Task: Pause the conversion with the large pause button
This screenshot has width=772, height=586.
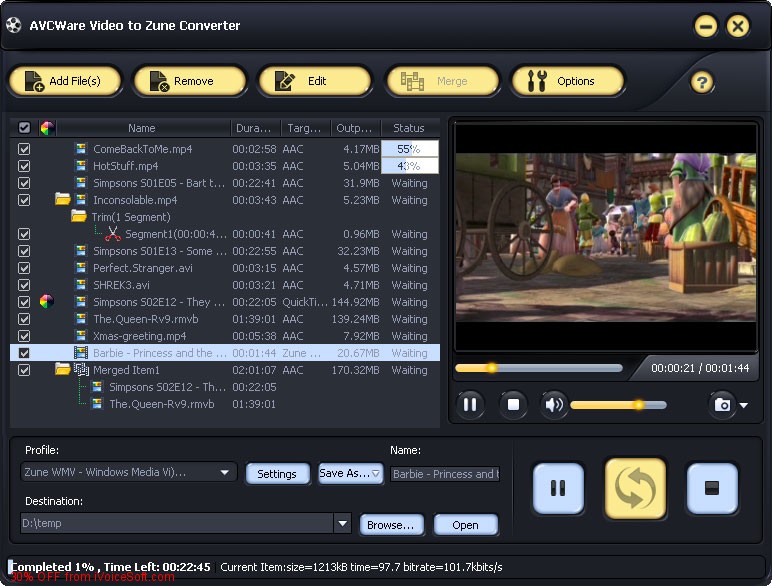Action: (x=558, y=488)
